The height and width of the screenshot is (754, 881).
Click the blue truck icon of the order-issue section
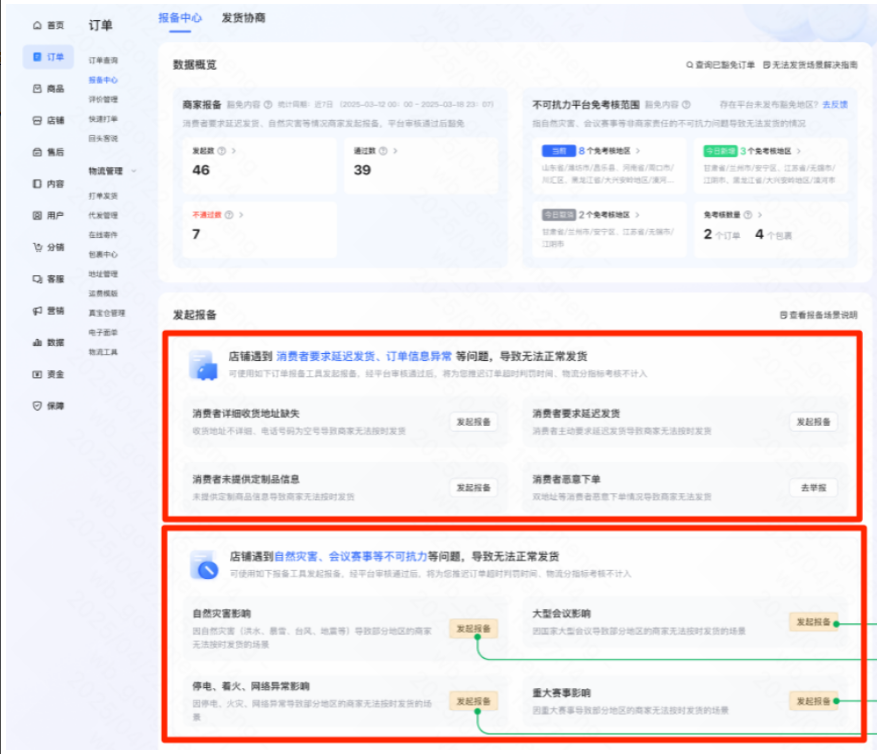[203, 365]
